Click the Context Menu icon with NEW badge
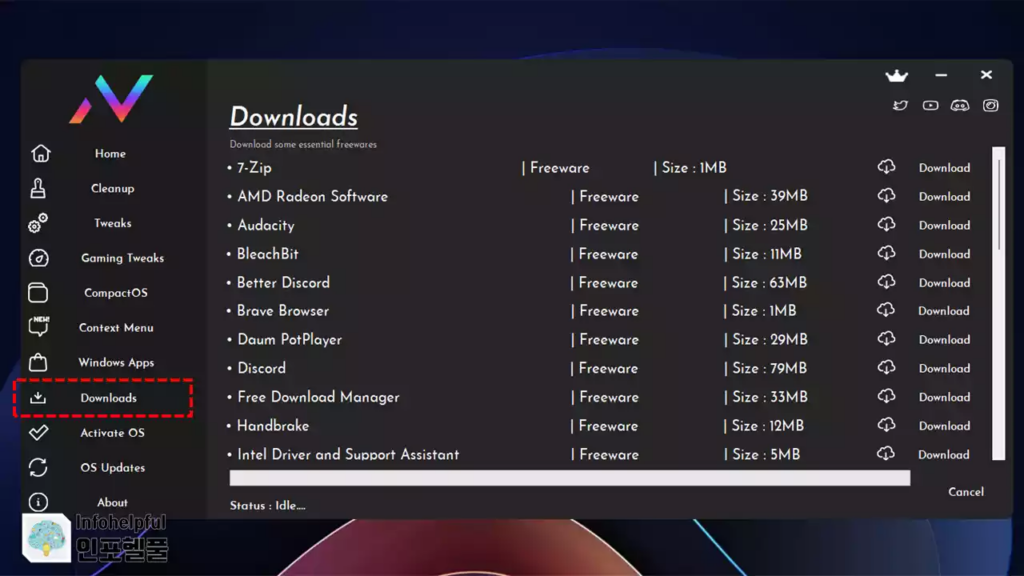The width and height of the screenshot is (1024, 576). (x=39, y=327)
